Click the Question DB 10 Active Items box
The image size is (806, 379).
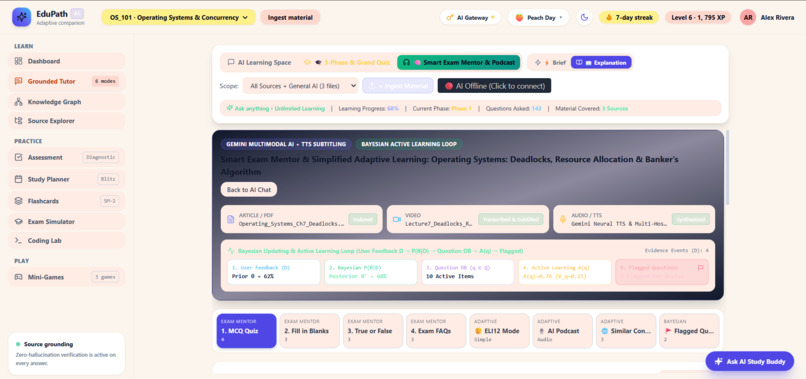pos(468,272)
